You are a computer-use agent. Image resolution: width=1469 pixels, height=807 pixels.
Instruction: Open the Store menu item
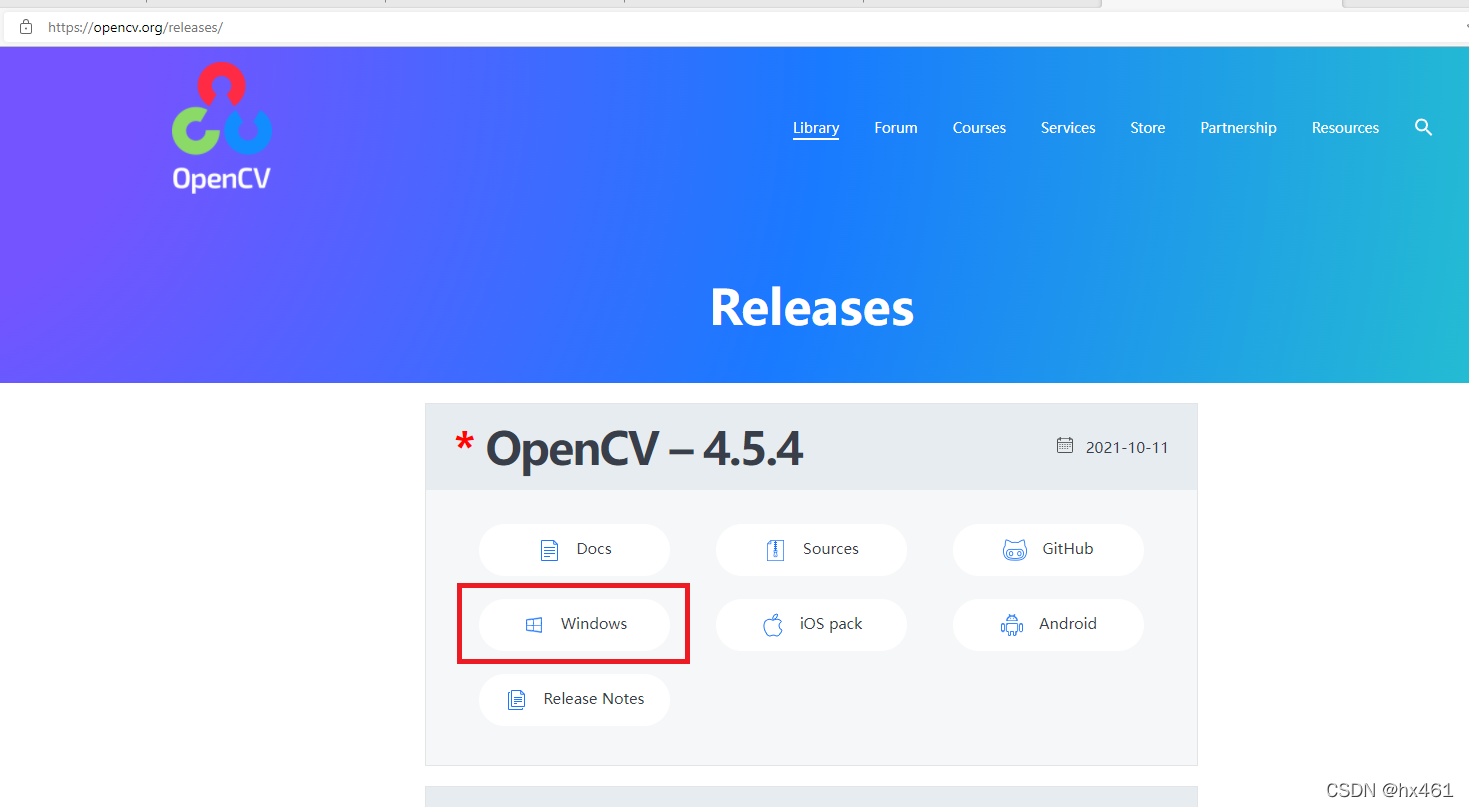tap(1148, 128)
